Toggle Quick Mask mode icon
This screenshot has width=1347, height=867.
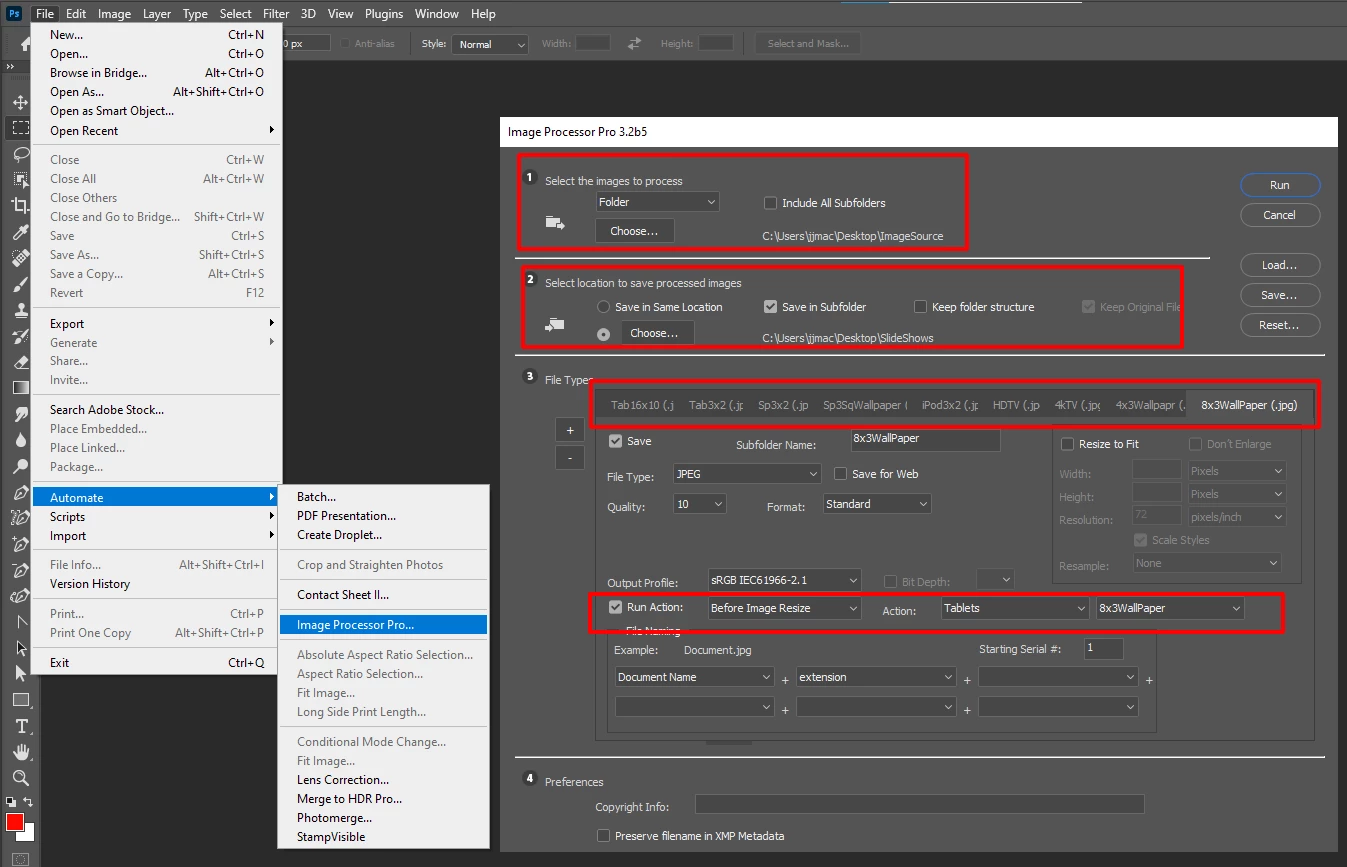click(20, 859)
